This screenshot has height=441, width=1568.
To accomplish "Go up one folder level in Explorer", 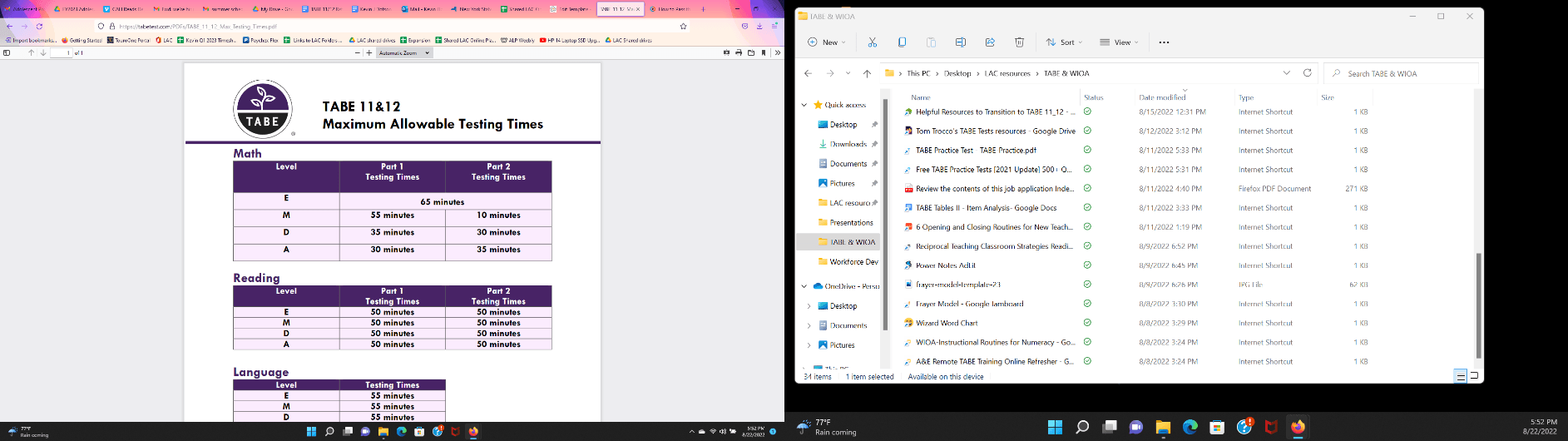I will click(867, 73).
